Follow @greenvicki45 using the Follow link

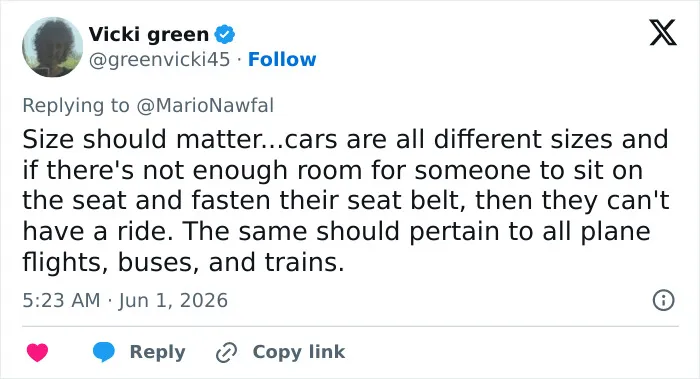tap(282, 59)
